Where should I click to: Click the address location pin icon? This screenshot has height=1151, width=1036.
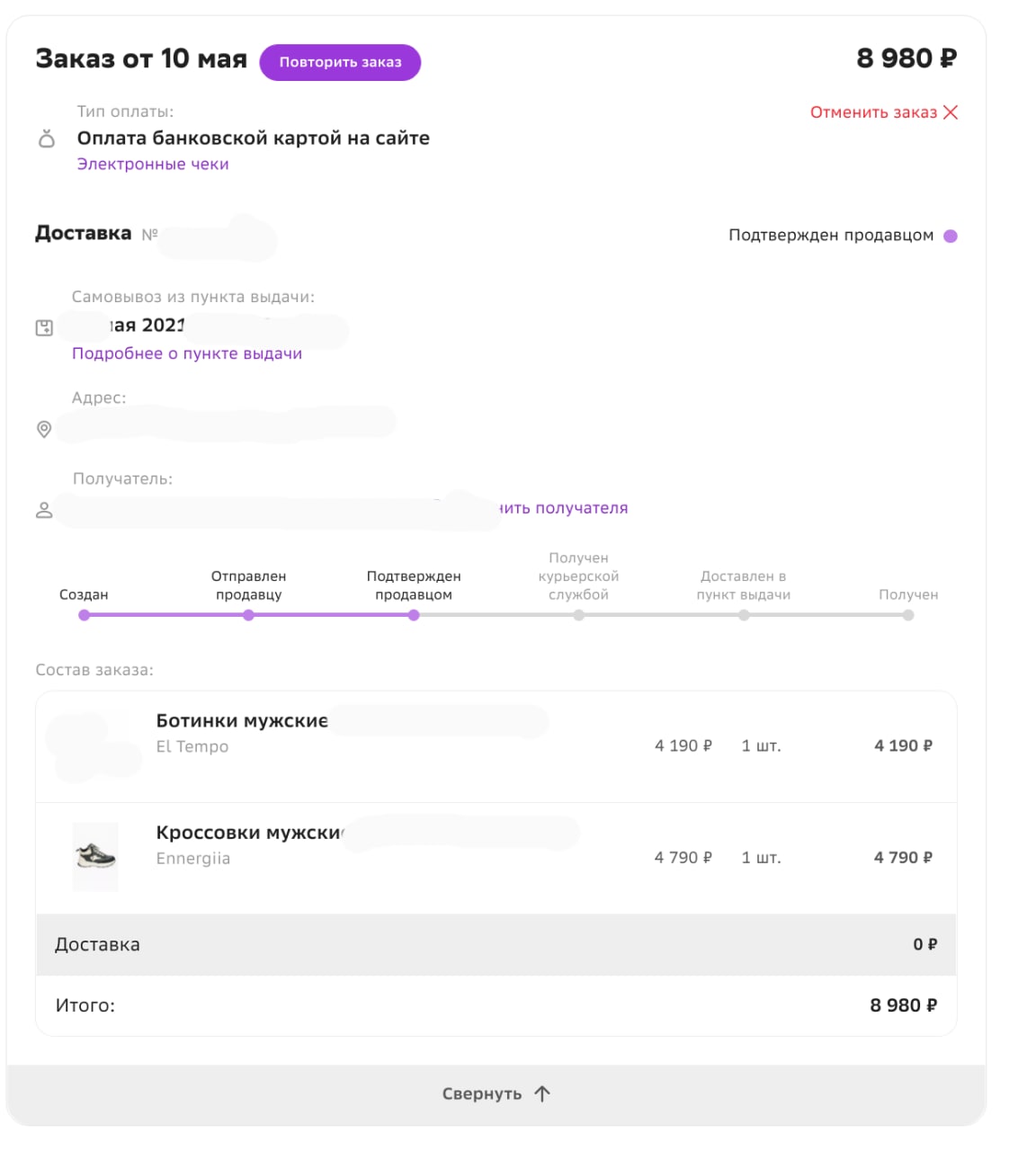pos(44,429)
